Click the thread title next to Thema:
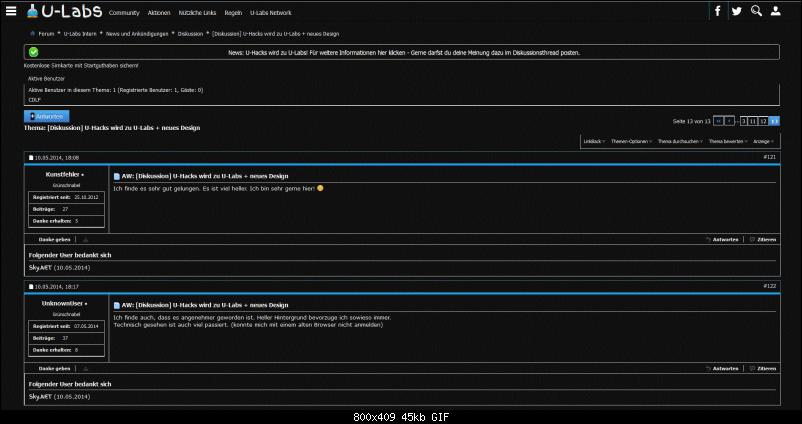This screenshot has width=802, height=424. (x=124, y=128)
